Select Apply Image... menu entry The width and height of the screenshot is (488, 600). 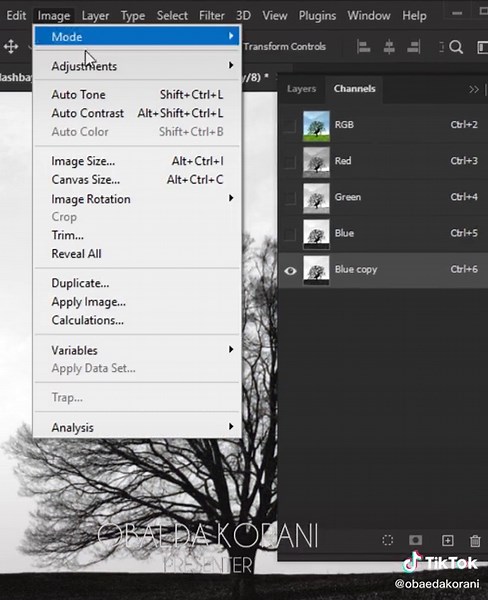[88, 302]
